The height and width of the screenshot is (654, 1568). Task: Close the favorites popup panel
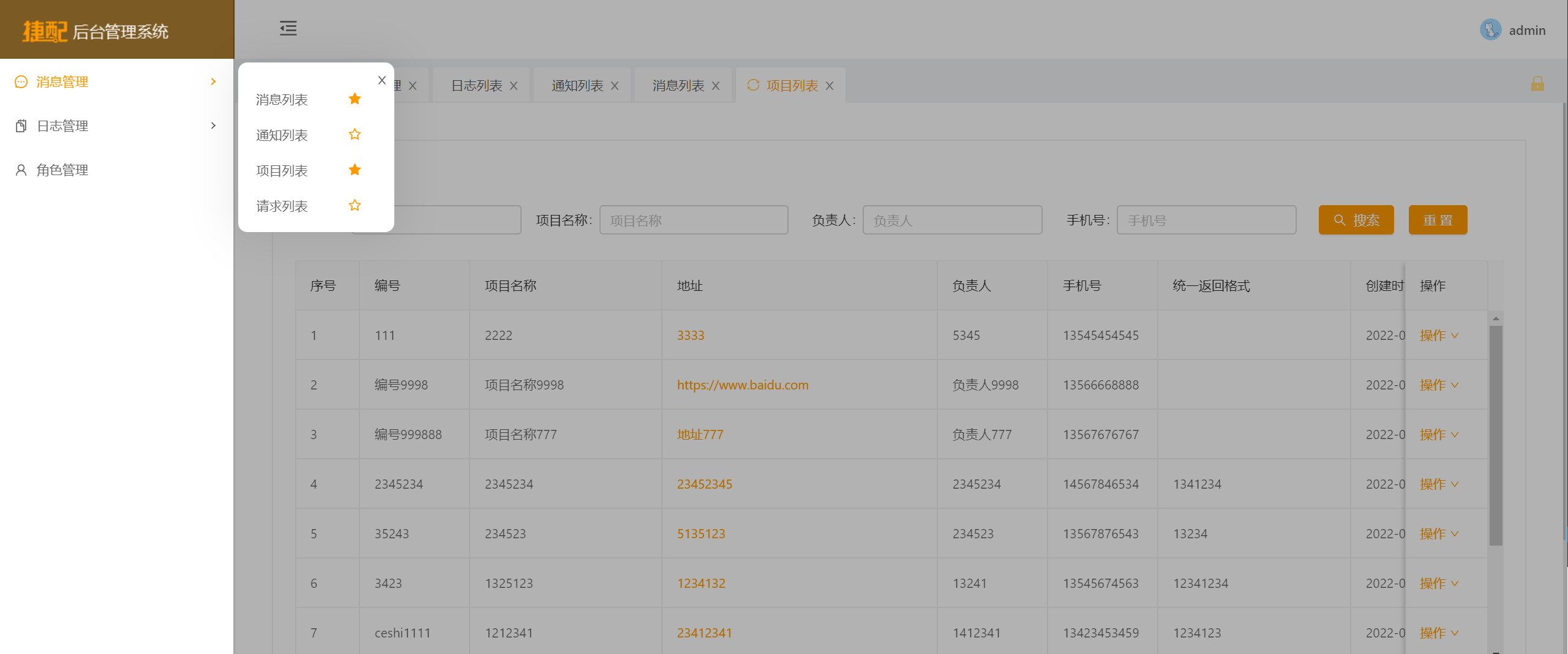click(381, 80)
